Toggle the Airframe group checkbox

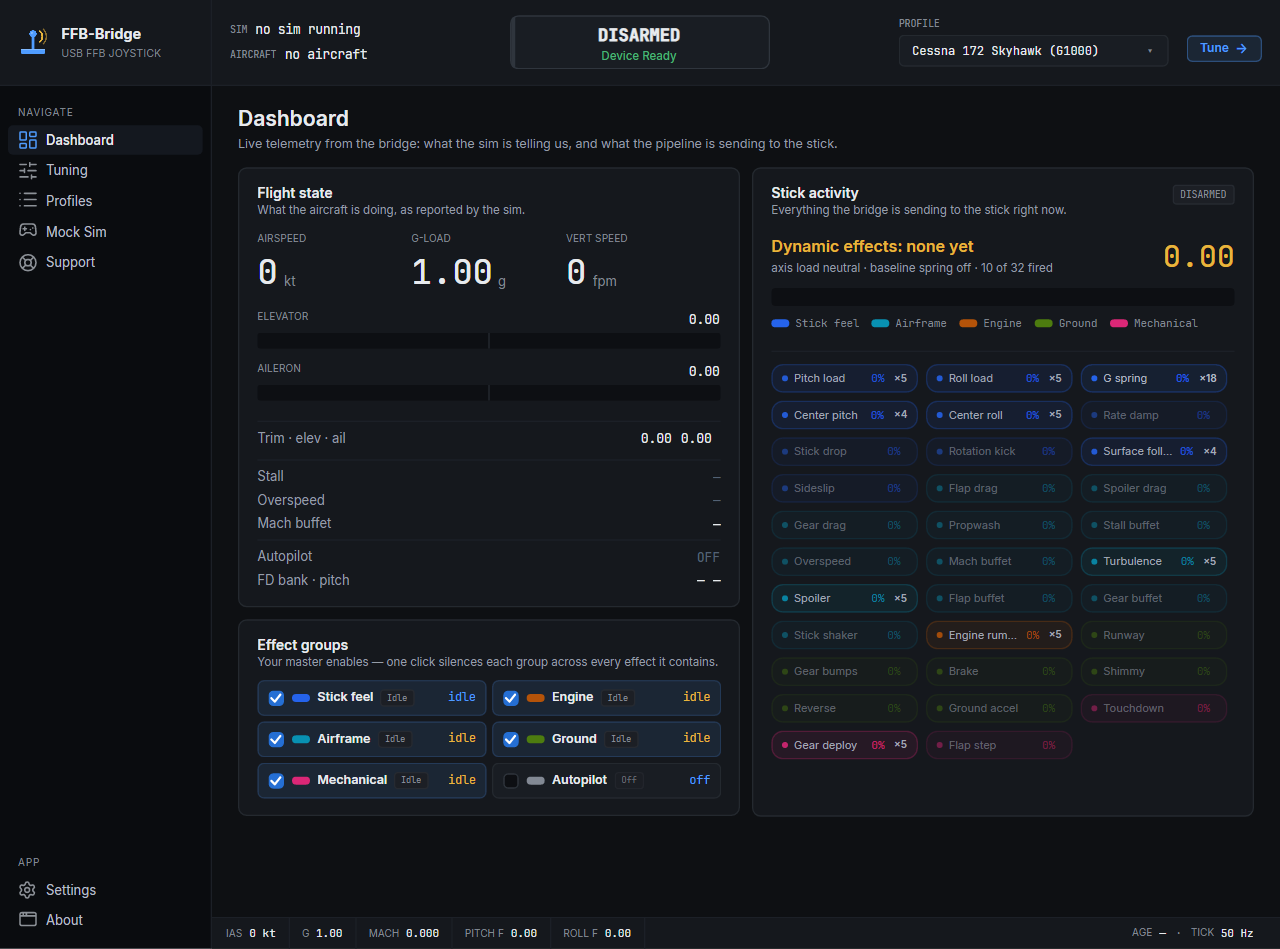click(277, 739)
